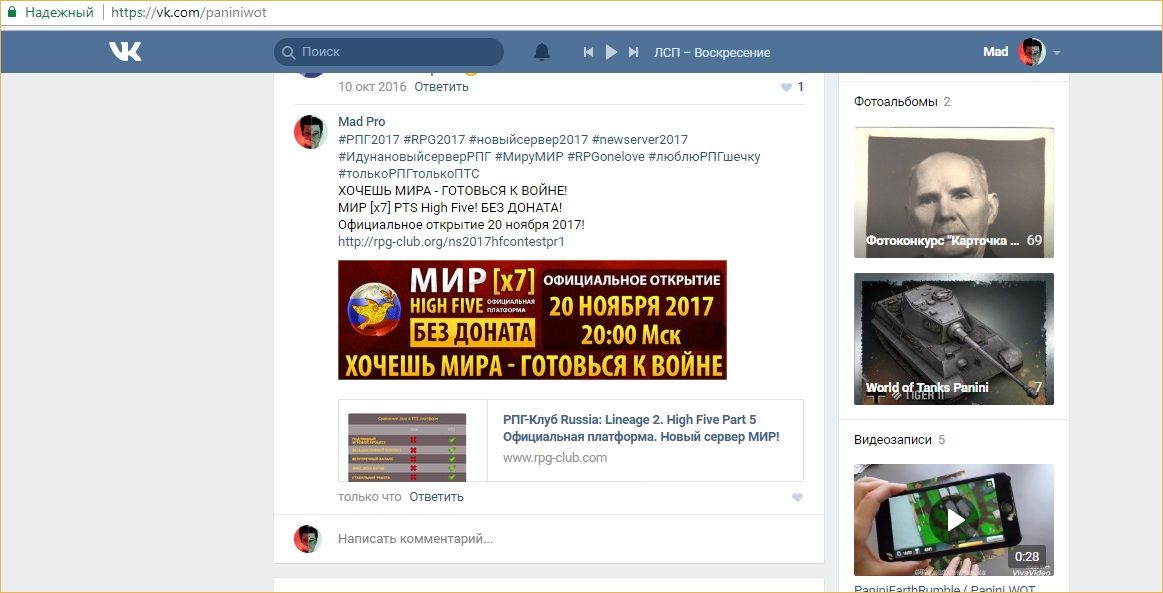Open avatar beside the comment field
Viewport: 1163px width, 593px height.
(307, 539)
